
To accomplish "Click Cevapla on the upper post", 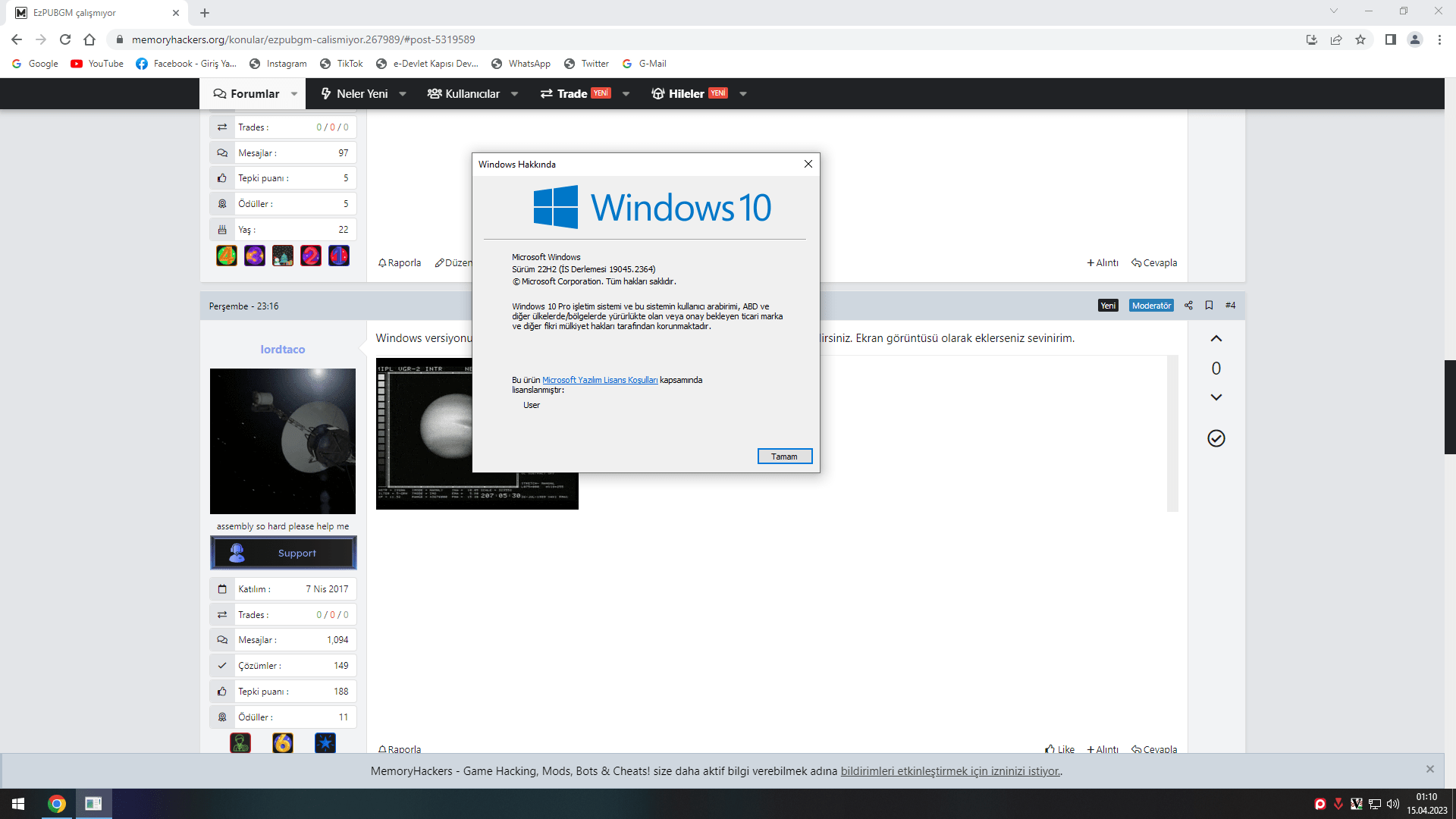I will (1154, 263).
